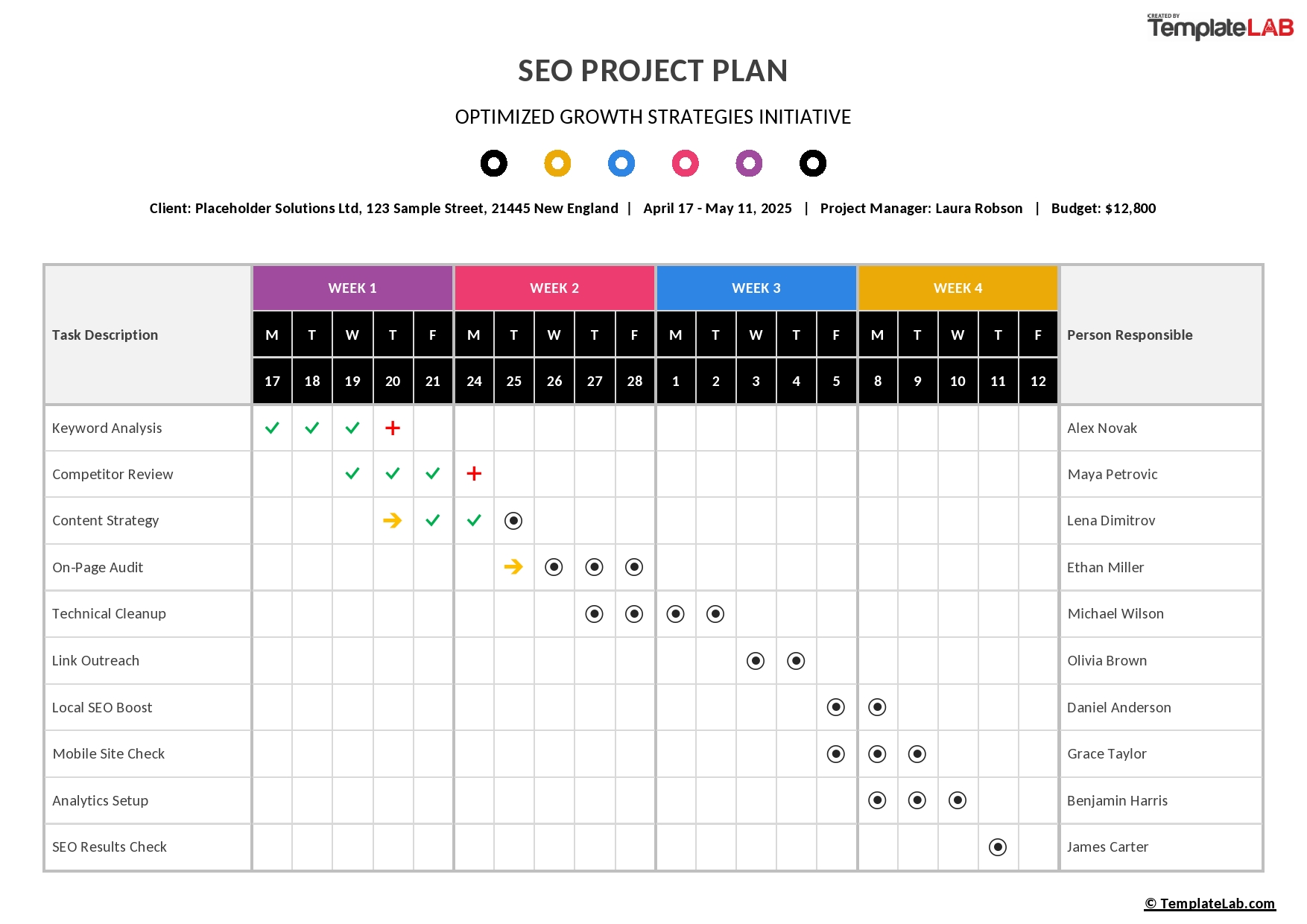The width and height of the screenshot is (1307, 924).
Task: Select the SEO Results Check radio marker
Action: 998,847
